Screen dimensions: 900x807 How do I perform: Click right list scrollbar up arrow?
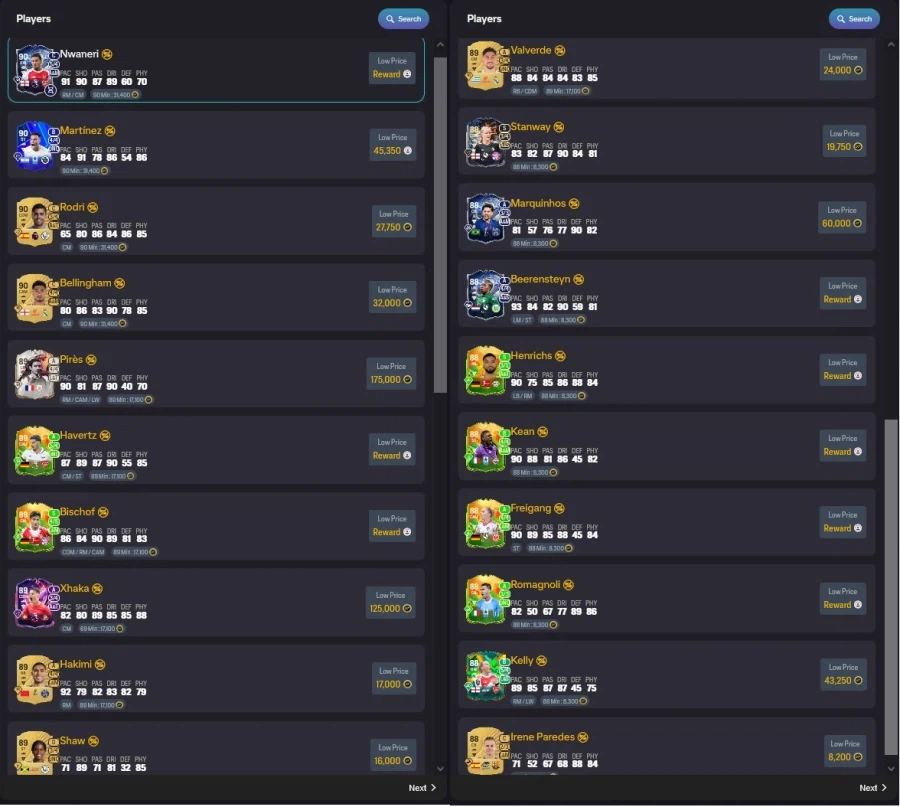pos(891,44)
